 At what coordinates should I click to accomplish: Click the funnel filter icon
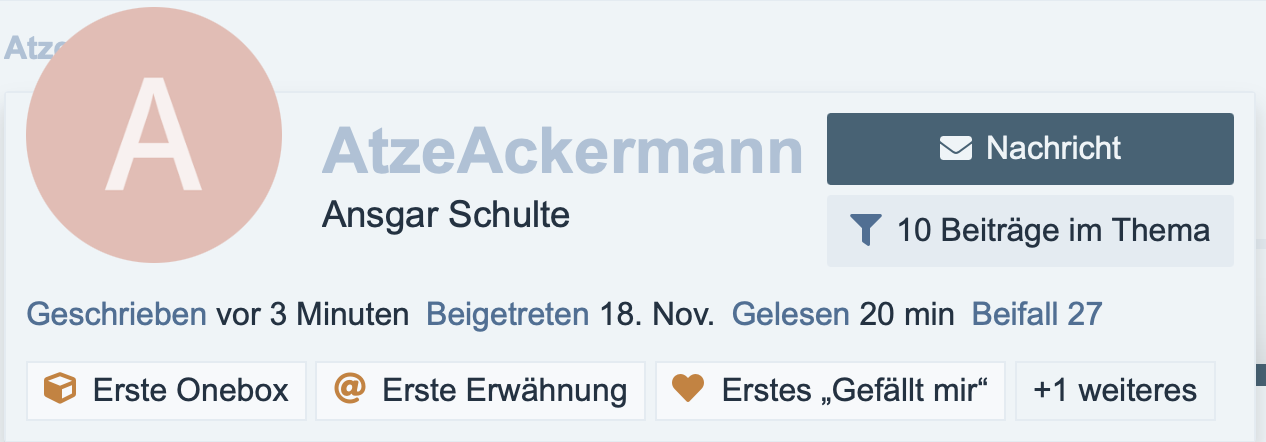point(866,231)
